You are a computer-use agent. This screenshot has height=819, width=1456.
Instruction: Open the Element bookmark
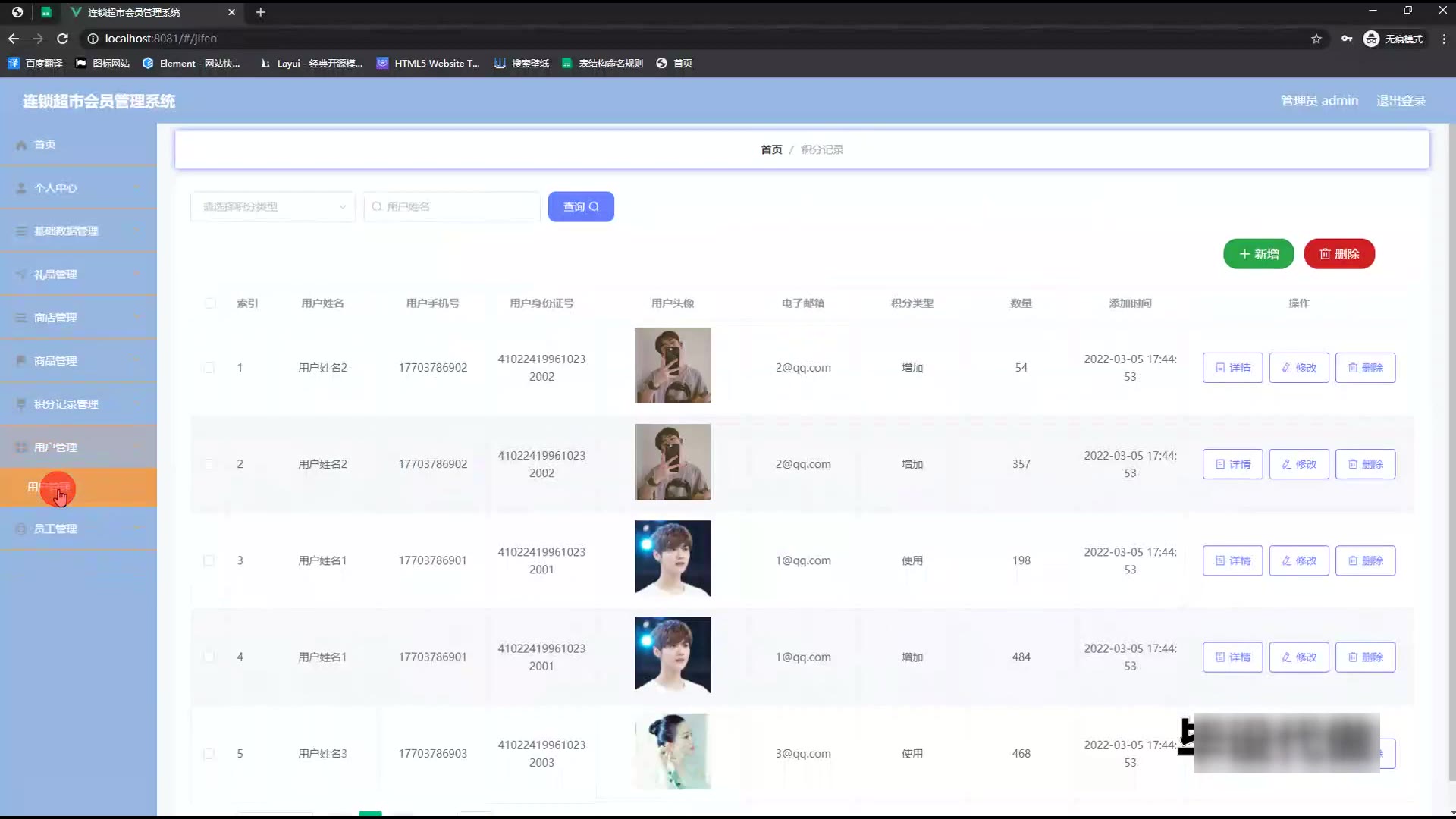[x=191, y=64]
